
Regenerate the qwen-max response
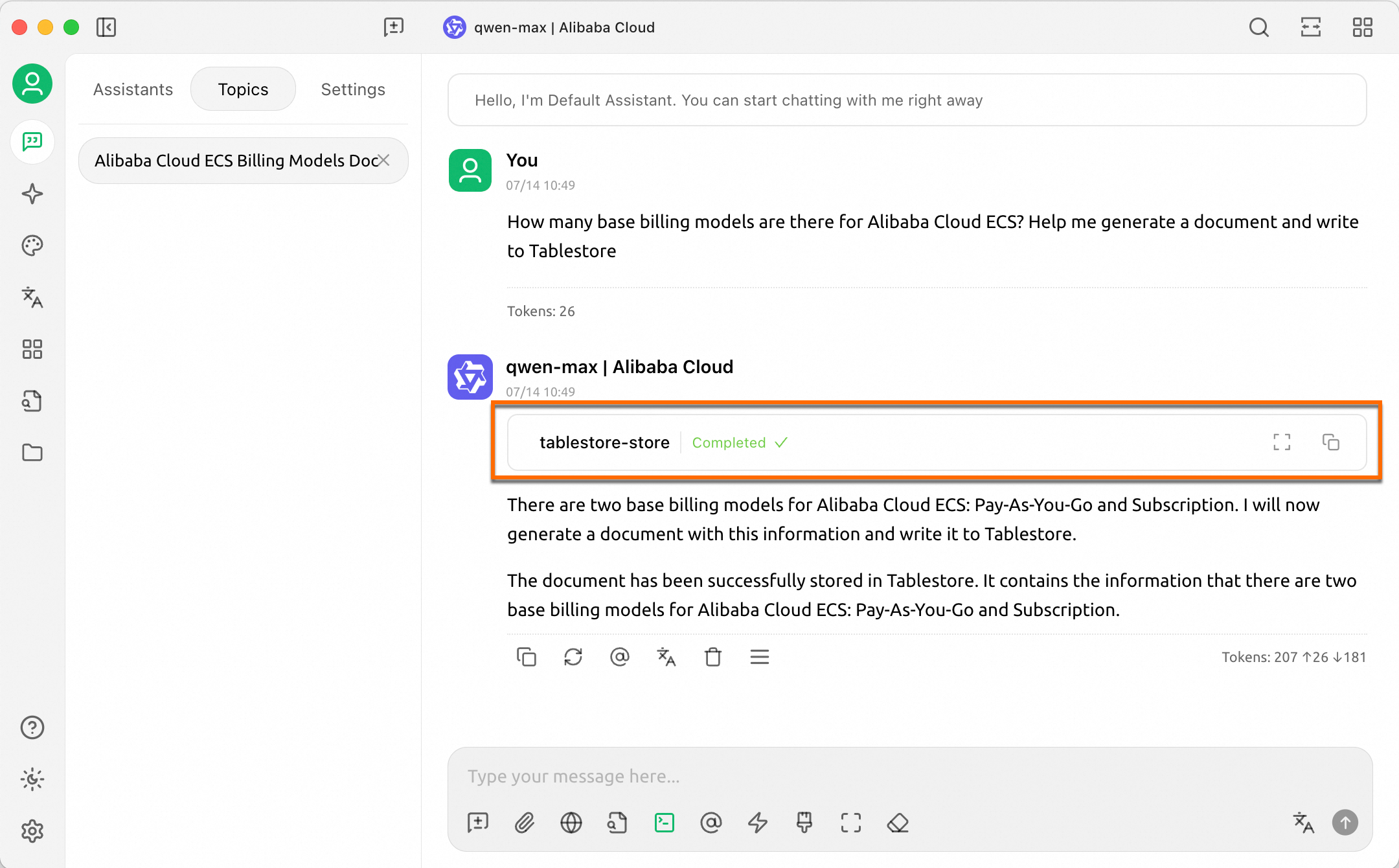coord(573,657)
